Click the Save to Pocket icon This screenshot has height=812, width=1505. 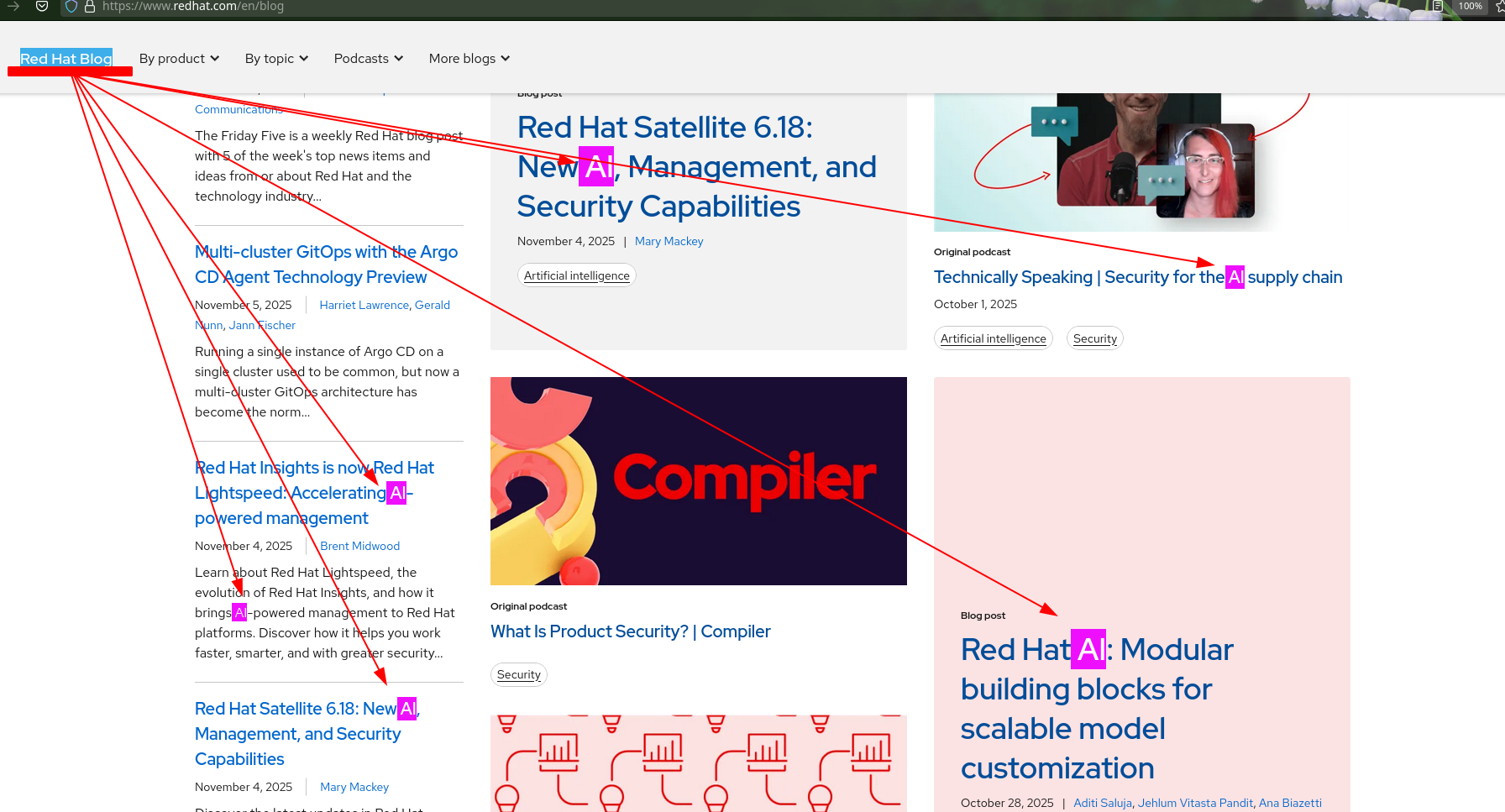pyautogui.click(x=42, y=6)
